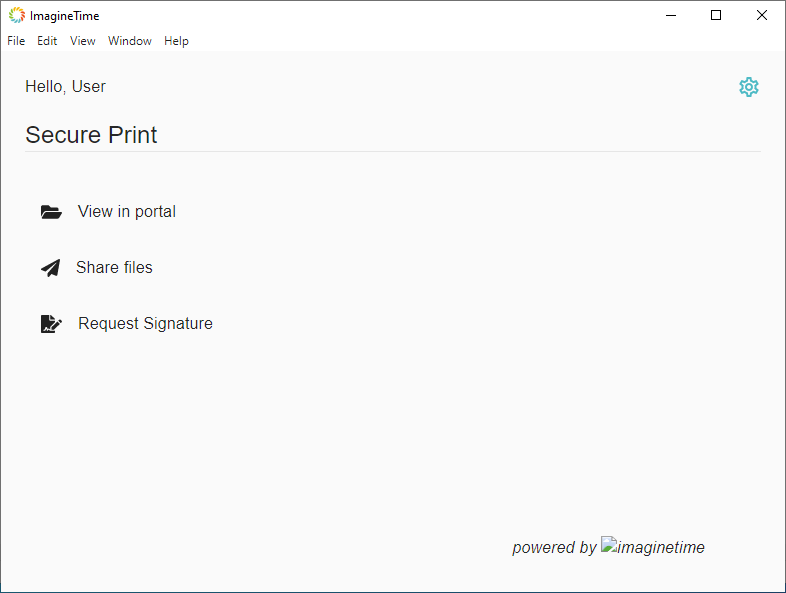Click the paper plane share icon
The height and width of the screenshot is (593, 786).
50,268
